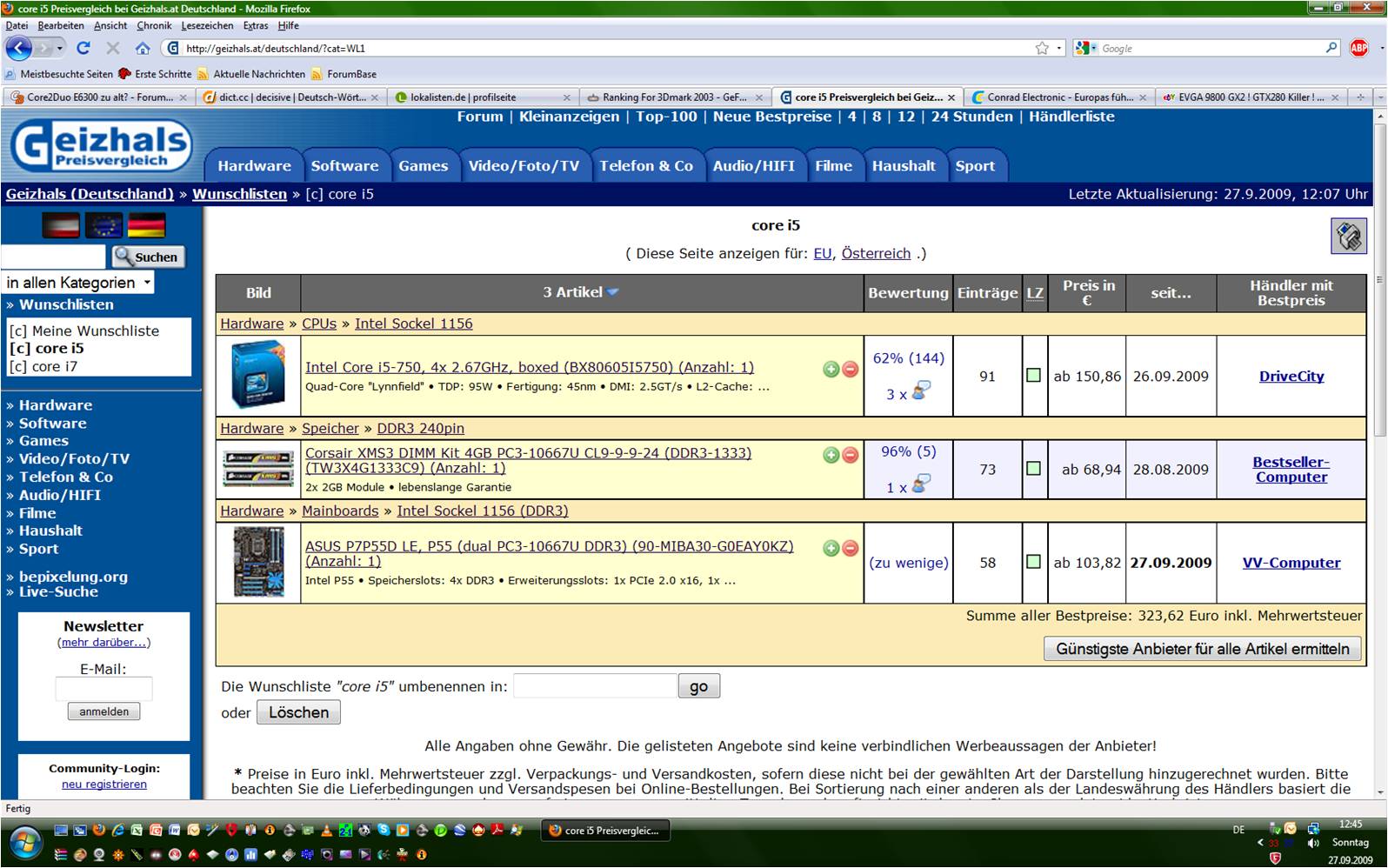
Task: Open the Datei menu
Action: 17,25
